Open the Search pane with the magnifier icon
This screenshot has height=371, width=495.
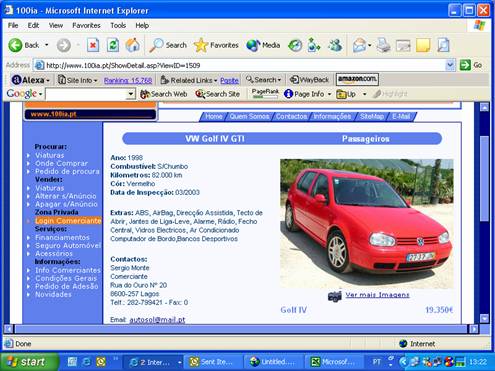click(x=168, y=45)
